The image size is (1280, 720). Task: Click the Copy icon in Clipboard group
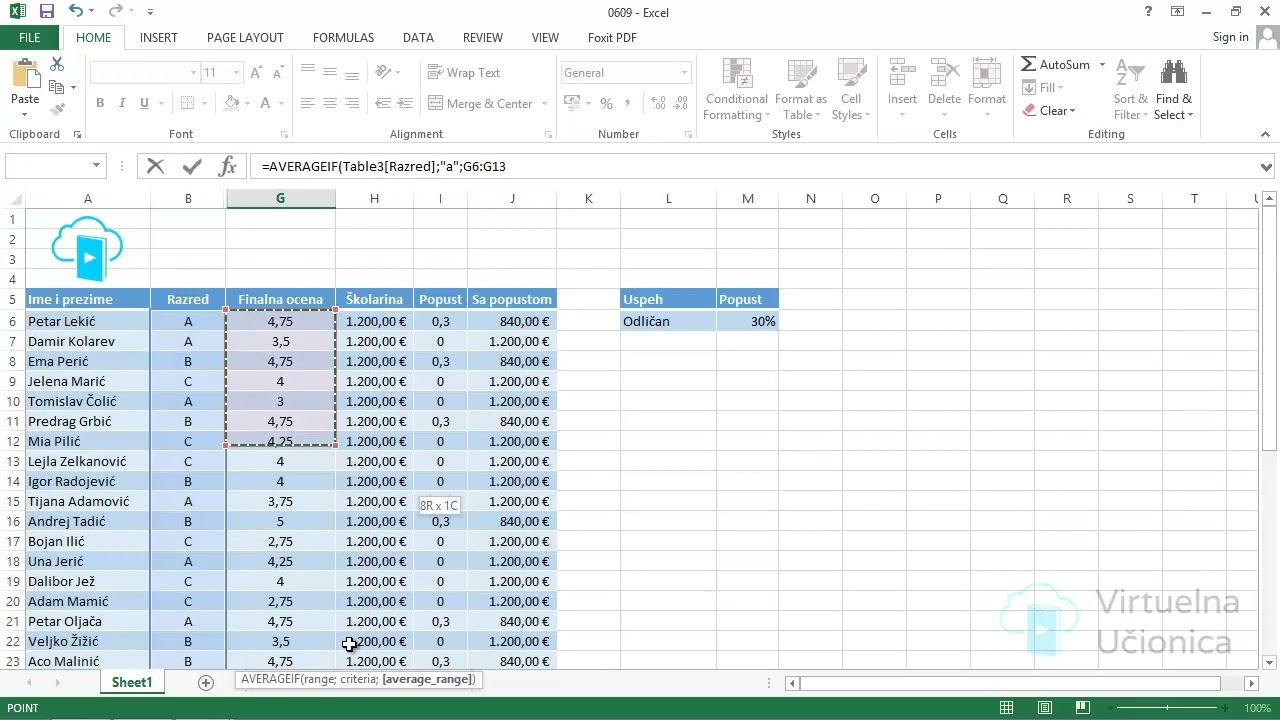click(x=56, y=87)
